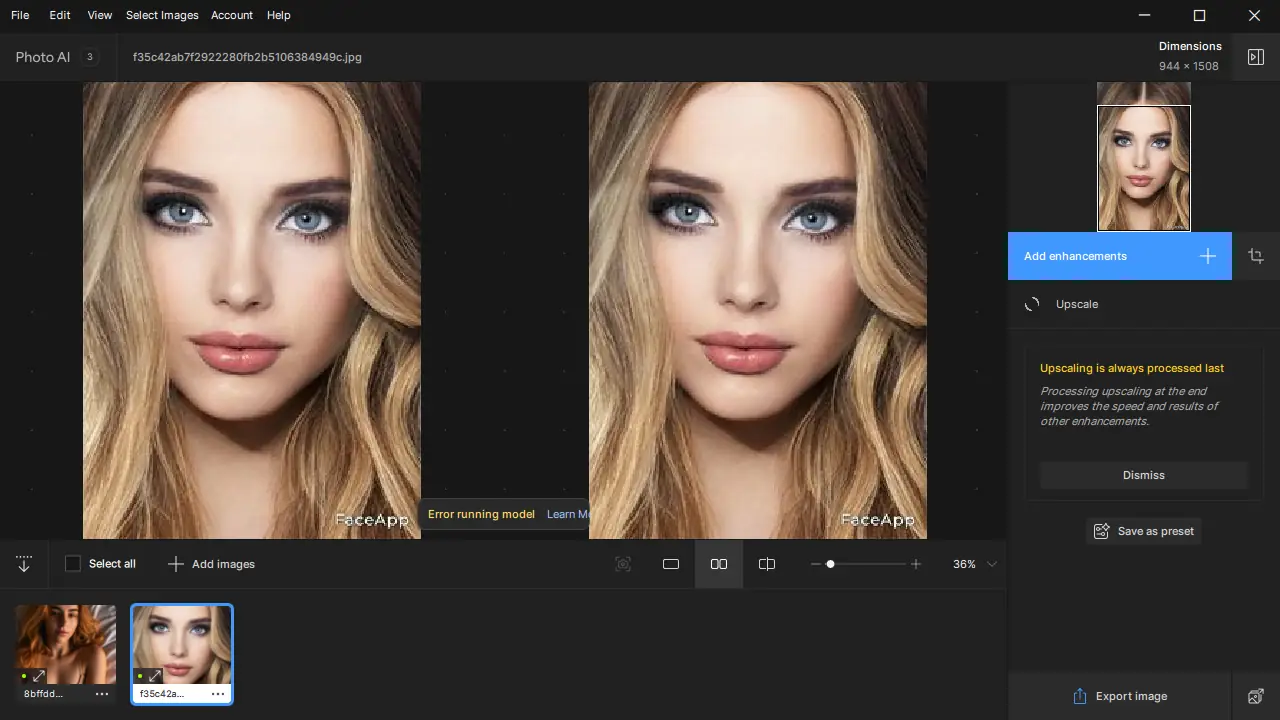This screenshot has height=720, width=1280.
Task: Switch to single image view icon
Action: pyautogui.click(x=671, y=564)
